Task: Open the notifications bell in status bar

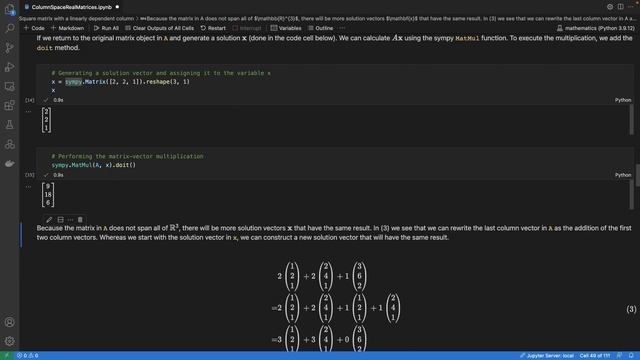Action: tap(631, 356)
